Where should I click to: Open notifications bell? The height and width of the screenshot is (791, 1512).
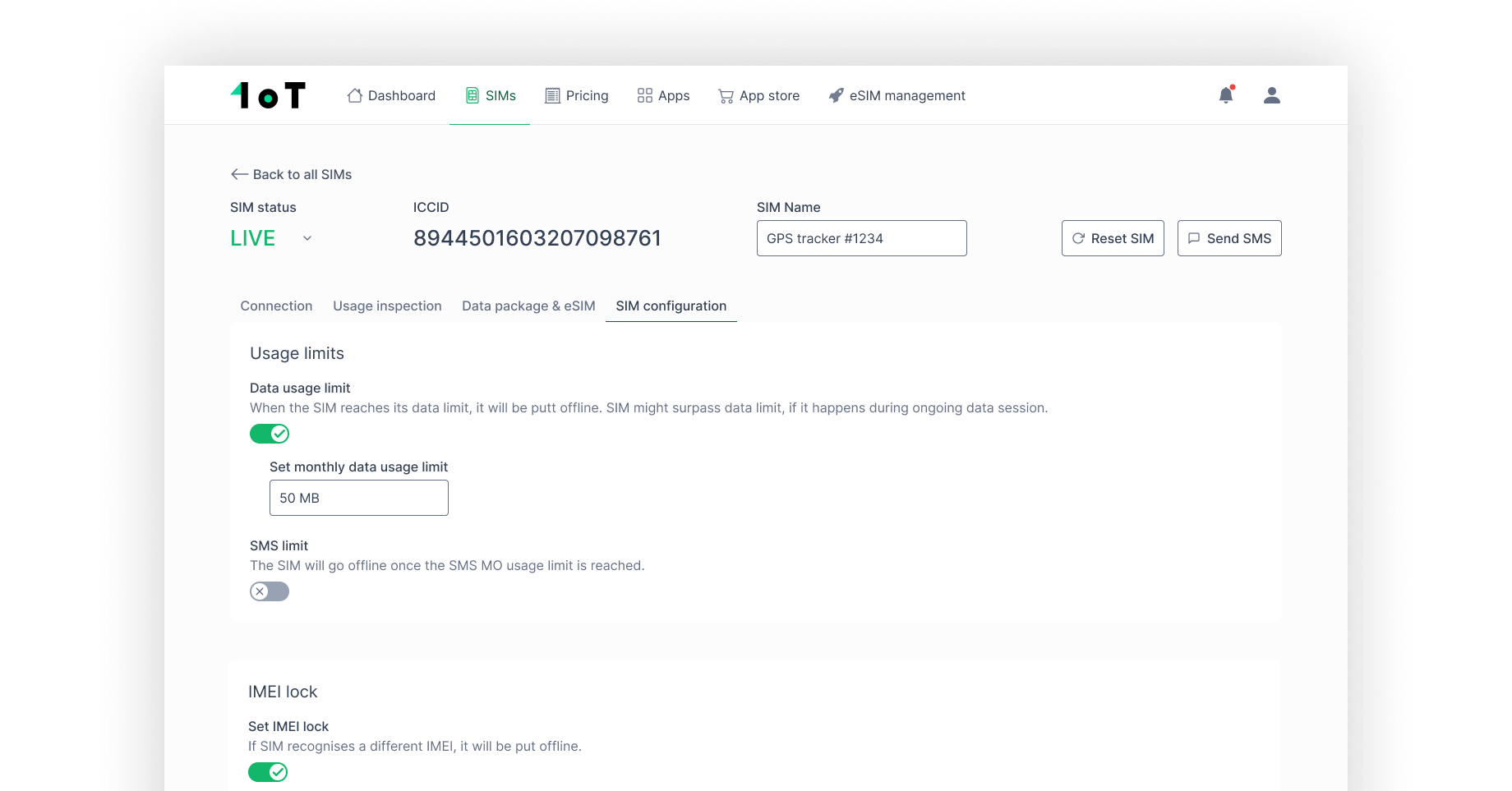point(1226,94)
